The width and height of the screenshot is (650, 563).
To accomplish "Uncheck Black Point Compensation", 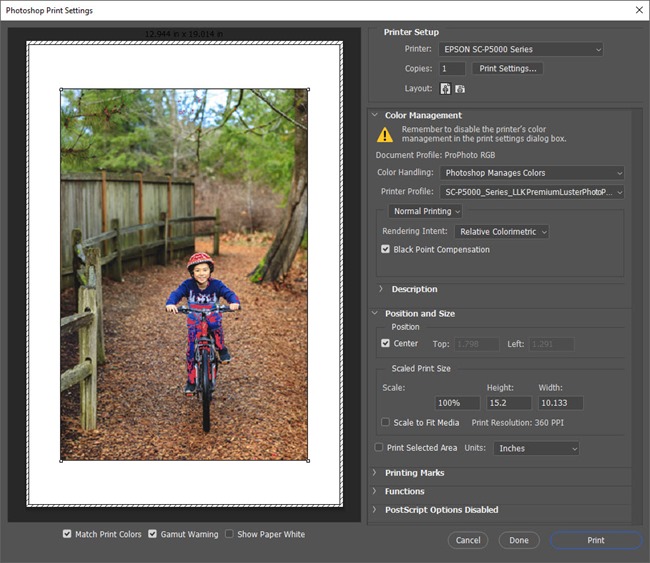I will (x=386, y=249).
